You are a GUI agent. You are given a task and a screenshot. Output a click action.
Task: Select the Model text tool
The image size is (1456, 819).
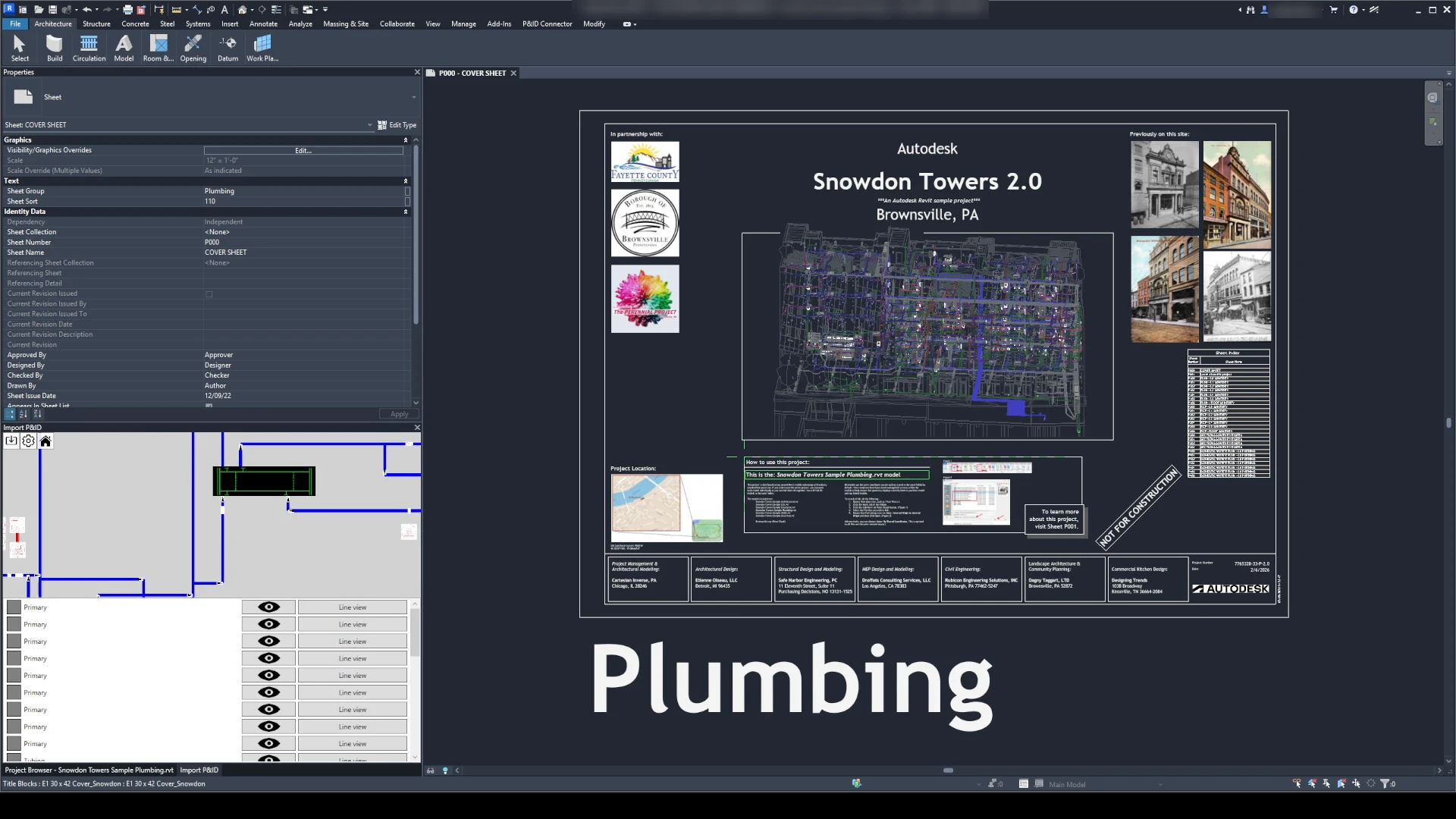pyautogui.click(x=124, y=48)
